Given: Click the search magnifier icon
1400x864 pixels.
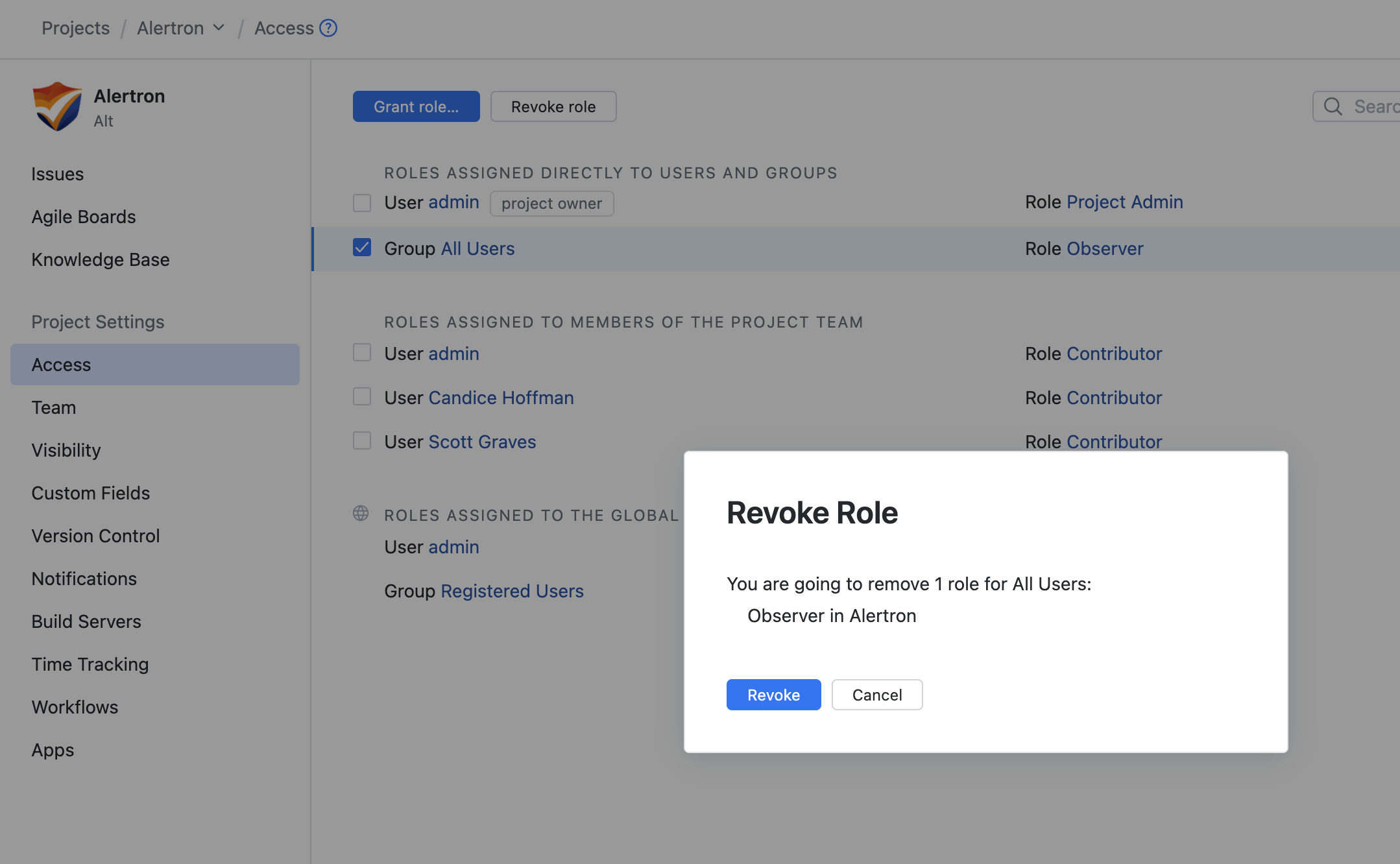Looking at the screenshot, I should coord(1333,106).
